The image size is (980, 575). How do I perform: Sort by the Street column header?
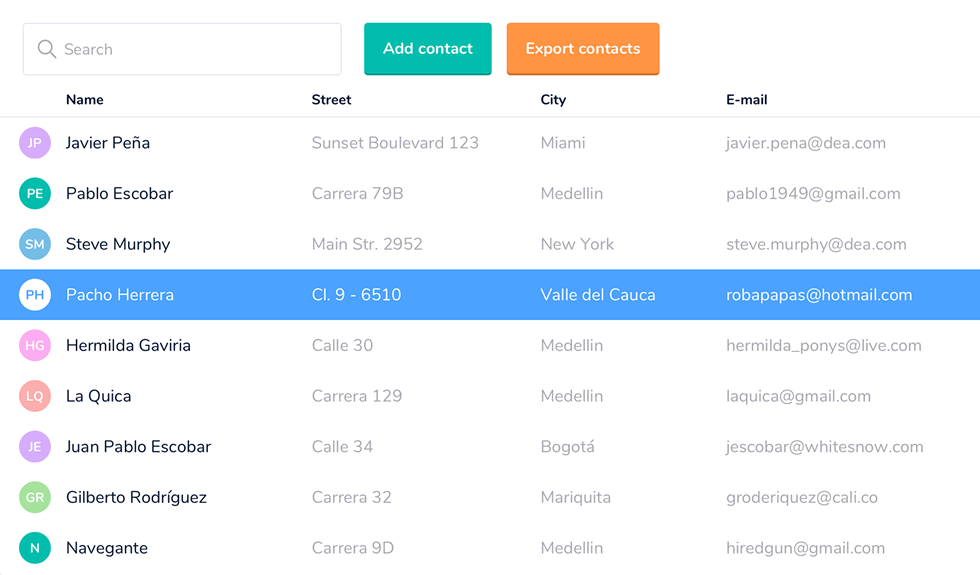(x=331, y=100)
